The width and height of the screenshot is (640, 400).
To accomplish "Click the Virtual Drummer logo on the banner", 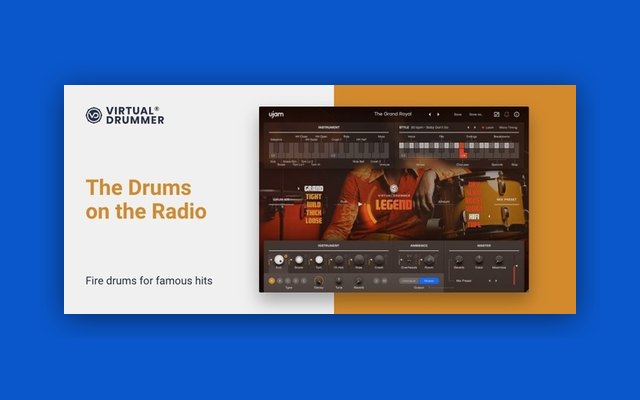I will click(125, 116).
